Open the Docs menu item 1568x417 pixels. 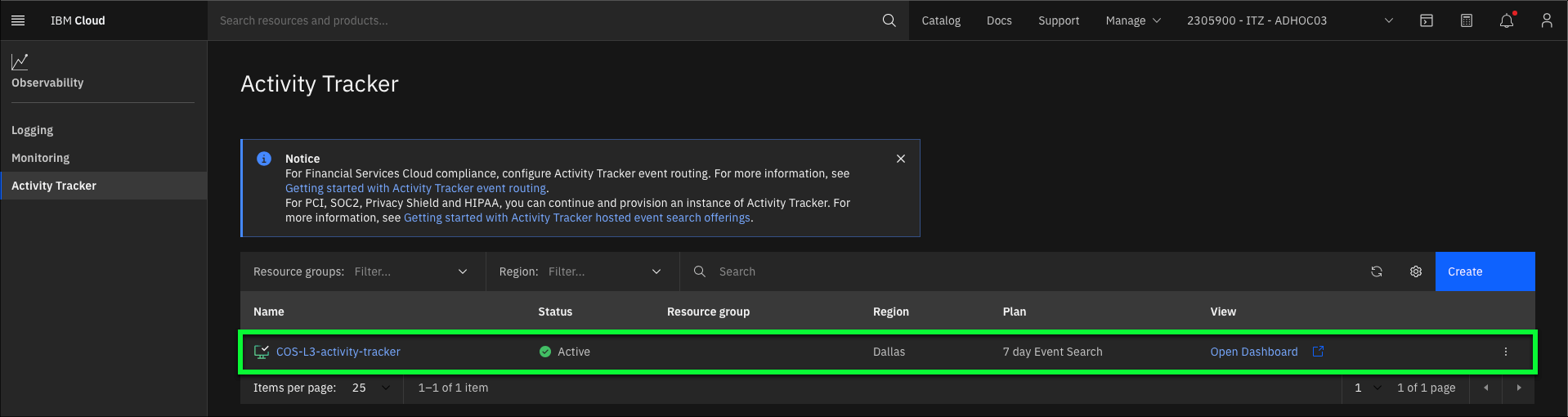[x=999, y=20]
